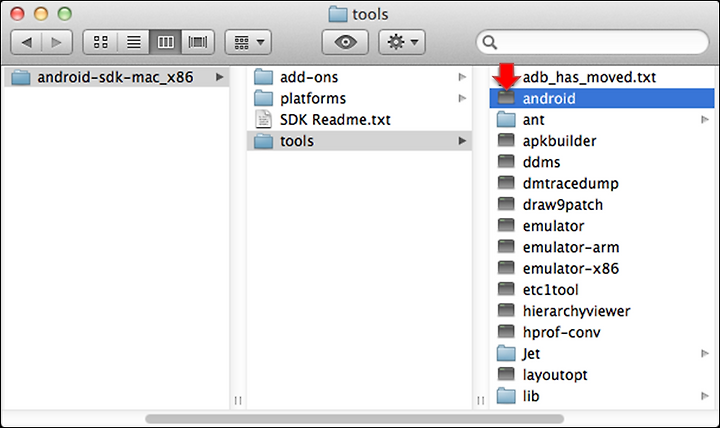
Task: Click the tools disclosure arrow
Action: [462, 141]
